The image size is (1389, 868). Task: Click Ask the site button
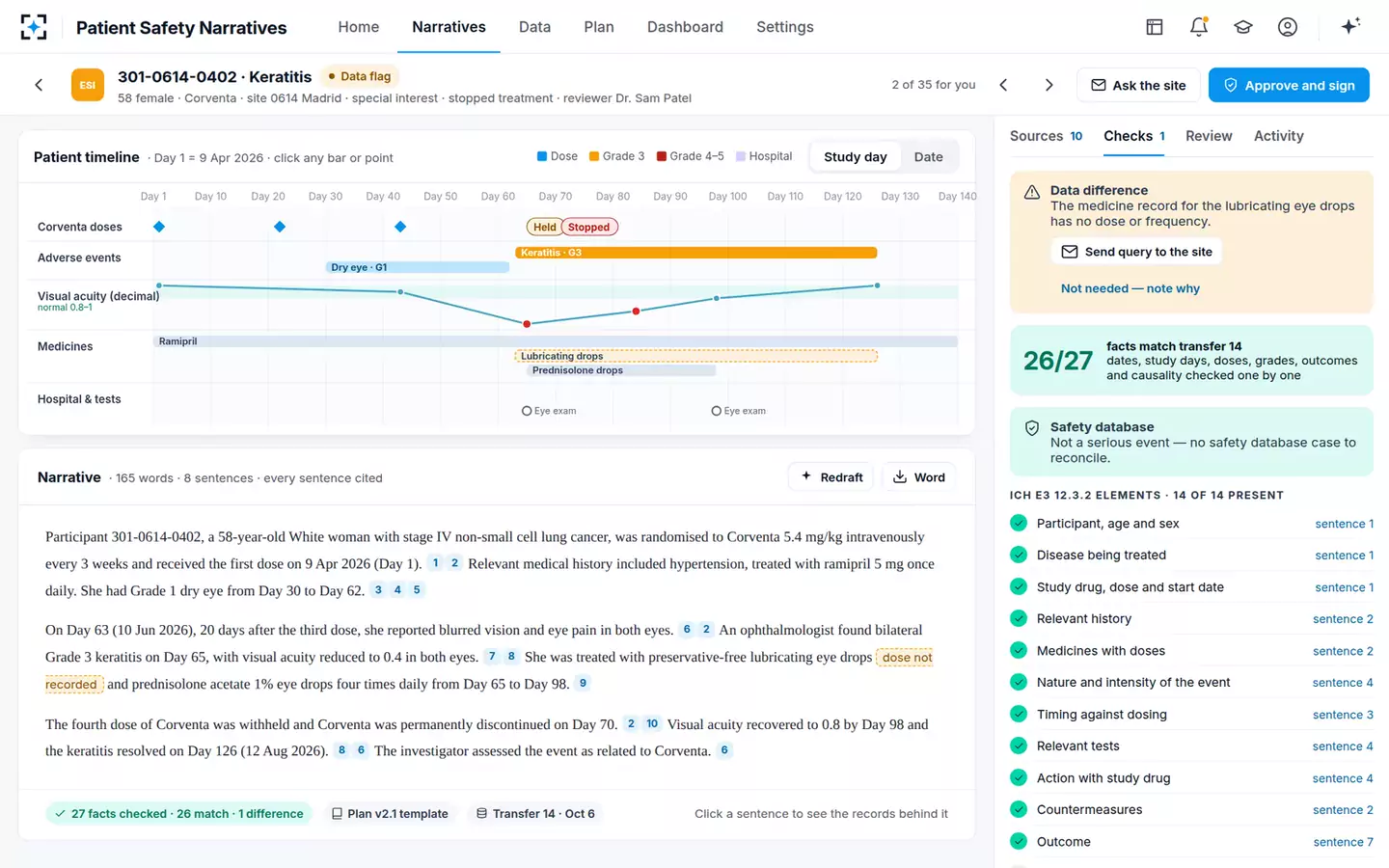point(1138,85)
